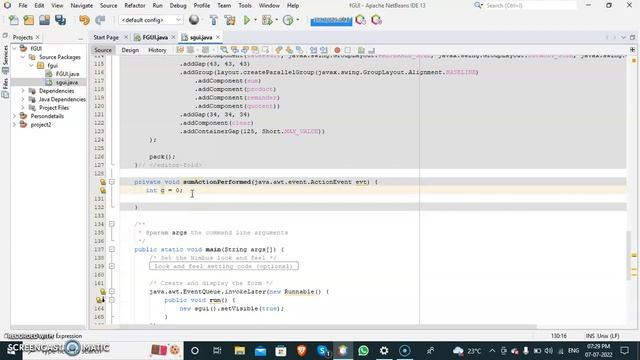Expand the Project Files node
This screenshot has width=640, height=360.
click(x=23, y=108)
